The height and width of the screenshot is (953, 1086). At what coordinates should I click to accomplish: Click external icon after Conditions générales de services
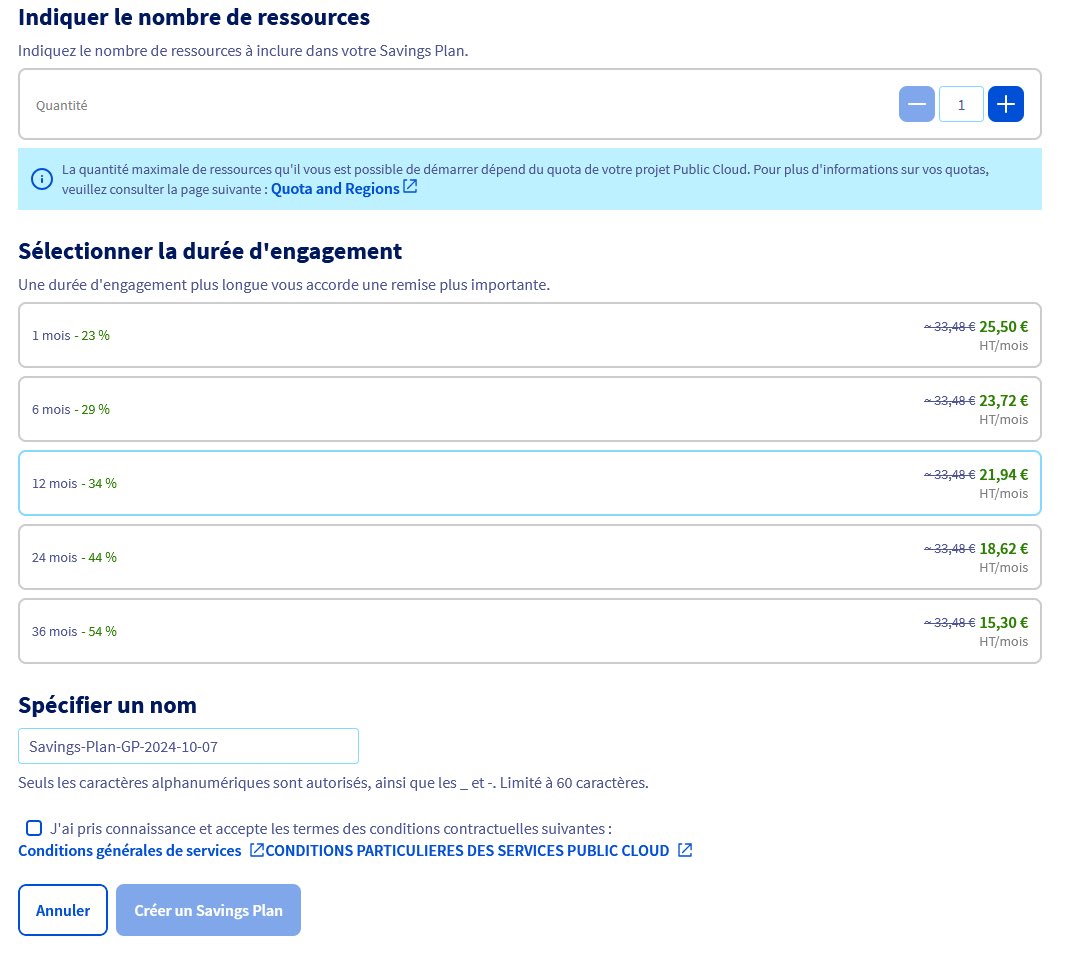pyautogui.click(x=256, y=850)
